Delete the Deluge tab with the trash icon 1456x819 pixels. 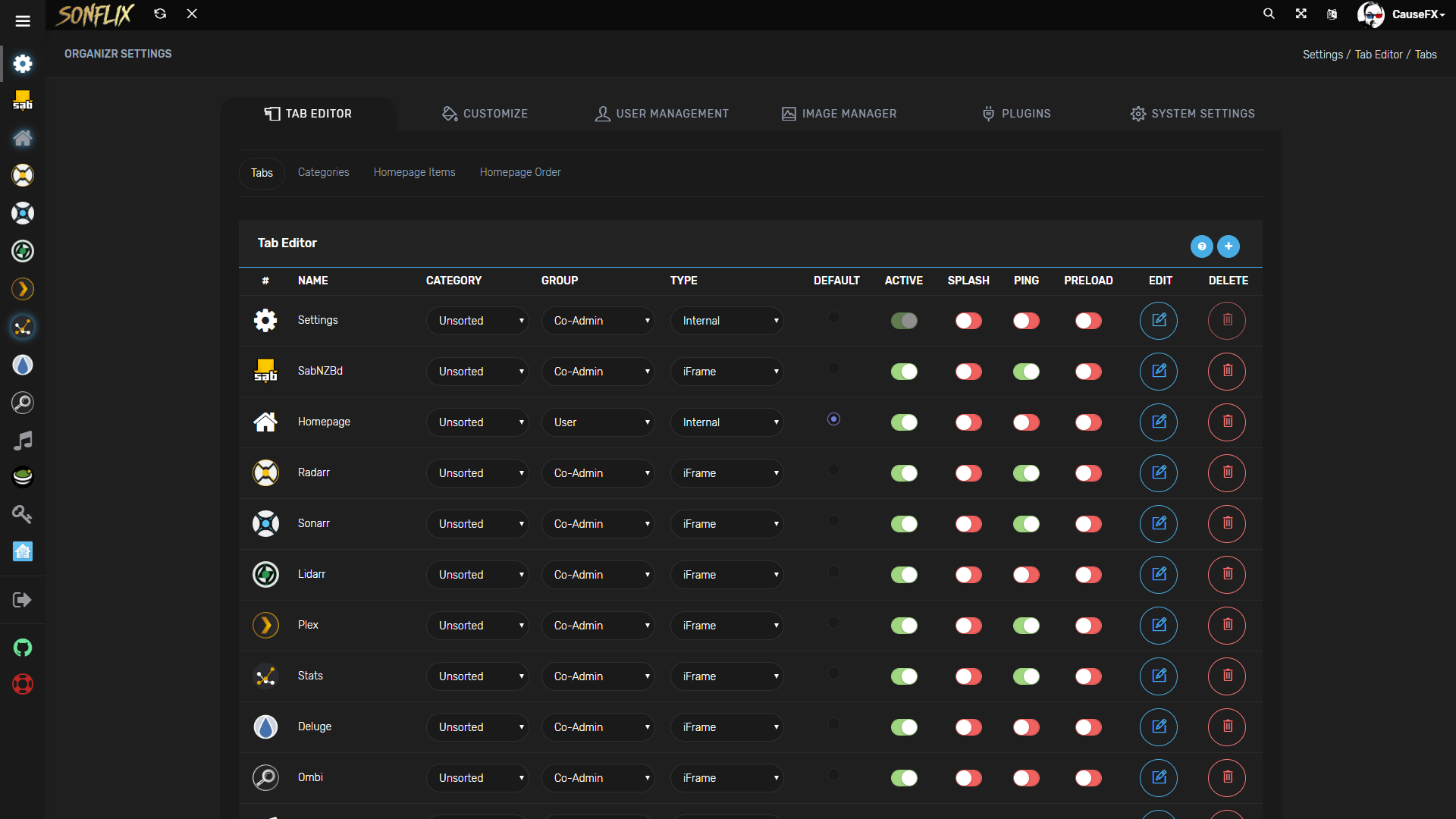(x=1227, y=727)
